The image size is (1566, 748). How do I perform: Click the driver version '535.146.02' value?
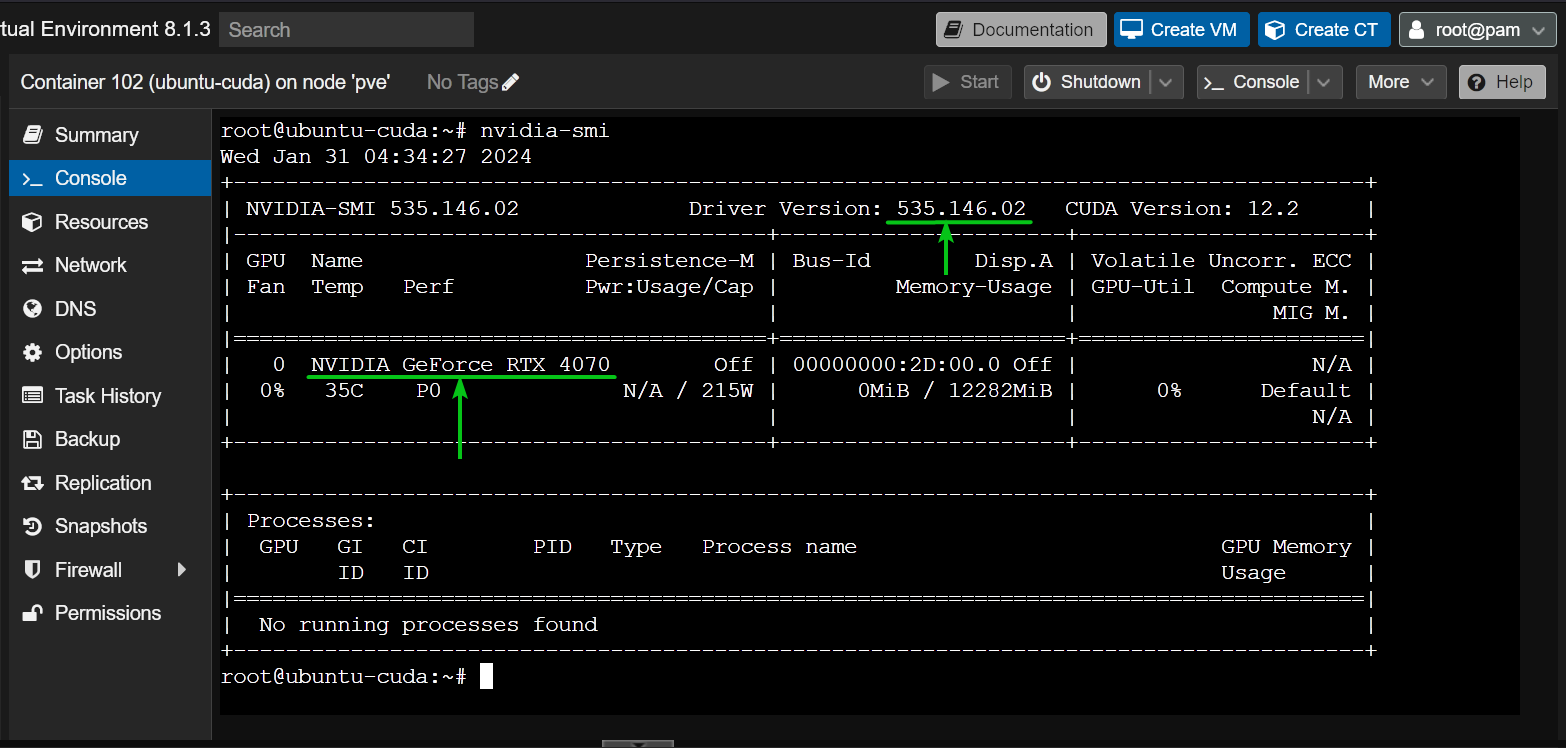(x=961, y=209)
